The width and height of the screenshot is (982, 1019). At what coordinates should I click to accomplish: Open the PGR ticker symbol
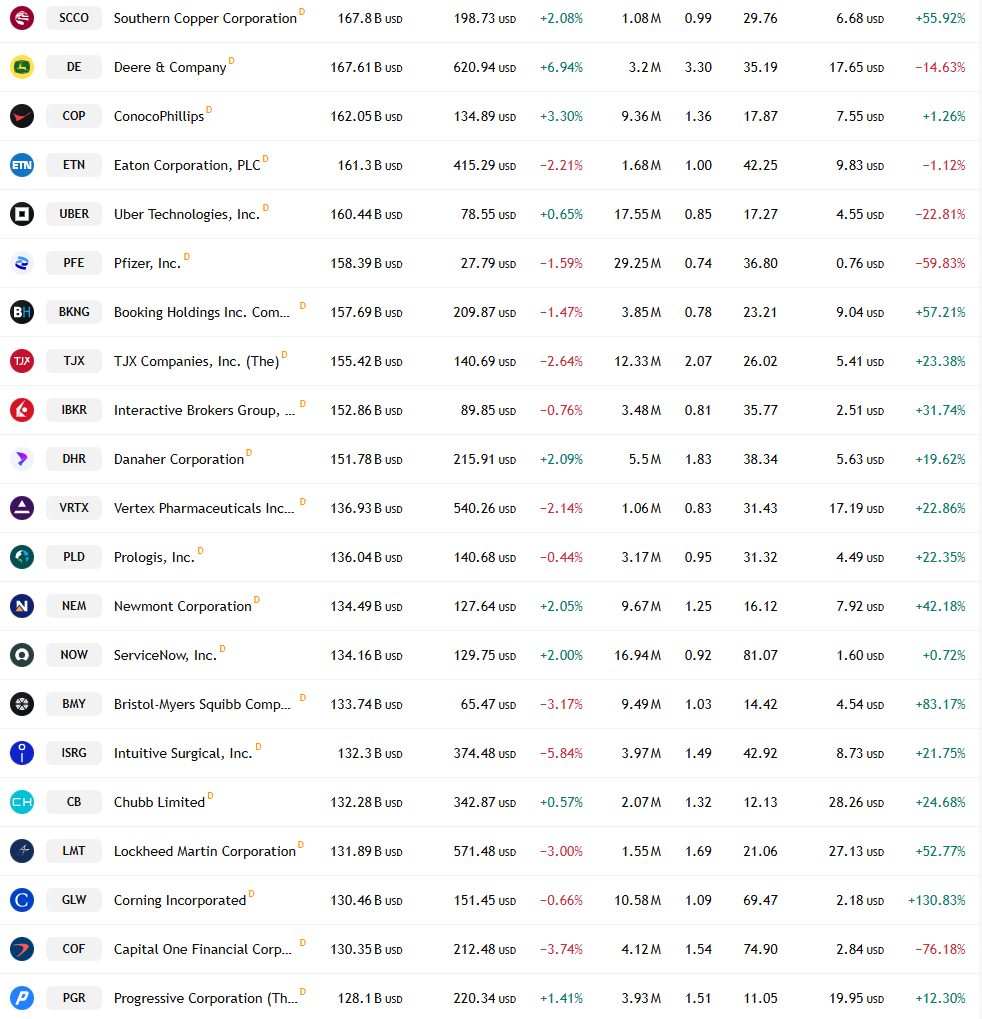coord(74,998)
